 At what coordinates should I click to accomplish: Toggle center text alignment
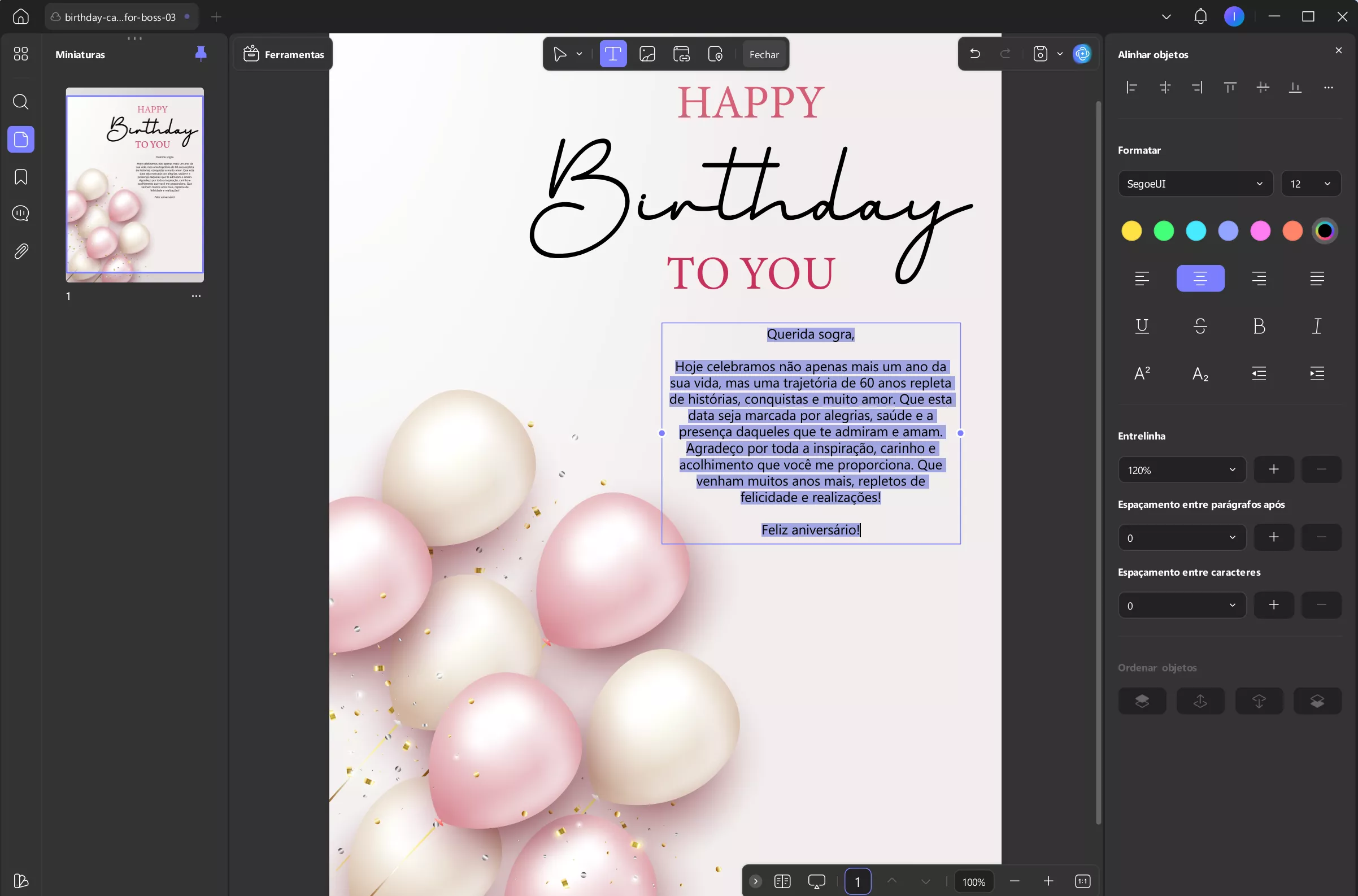point(1200,279)
